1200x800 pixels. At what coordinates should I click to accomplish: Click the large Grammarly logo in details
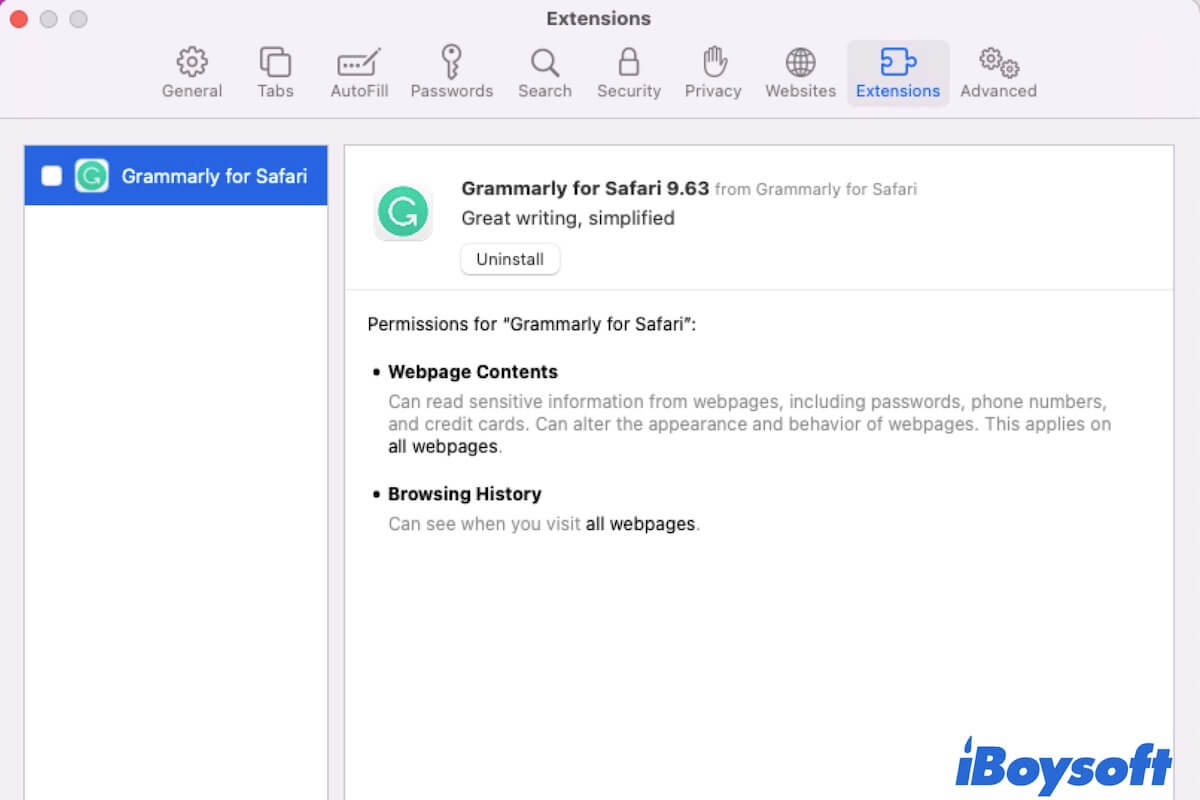[x=403, y=212]
